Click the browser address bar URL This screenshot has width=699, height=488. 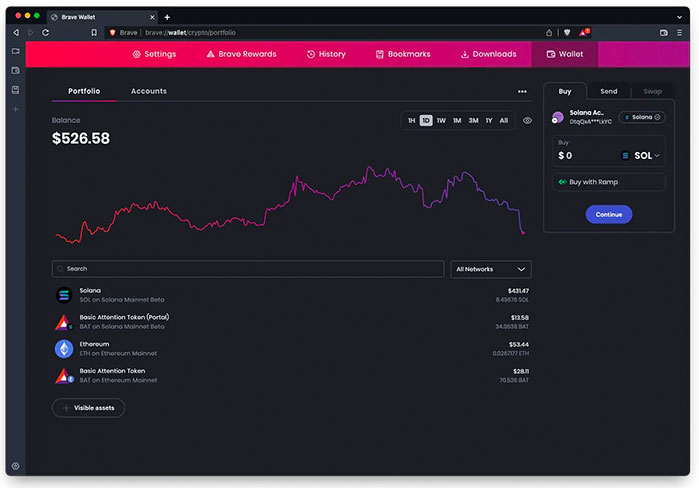pos(190,33)
